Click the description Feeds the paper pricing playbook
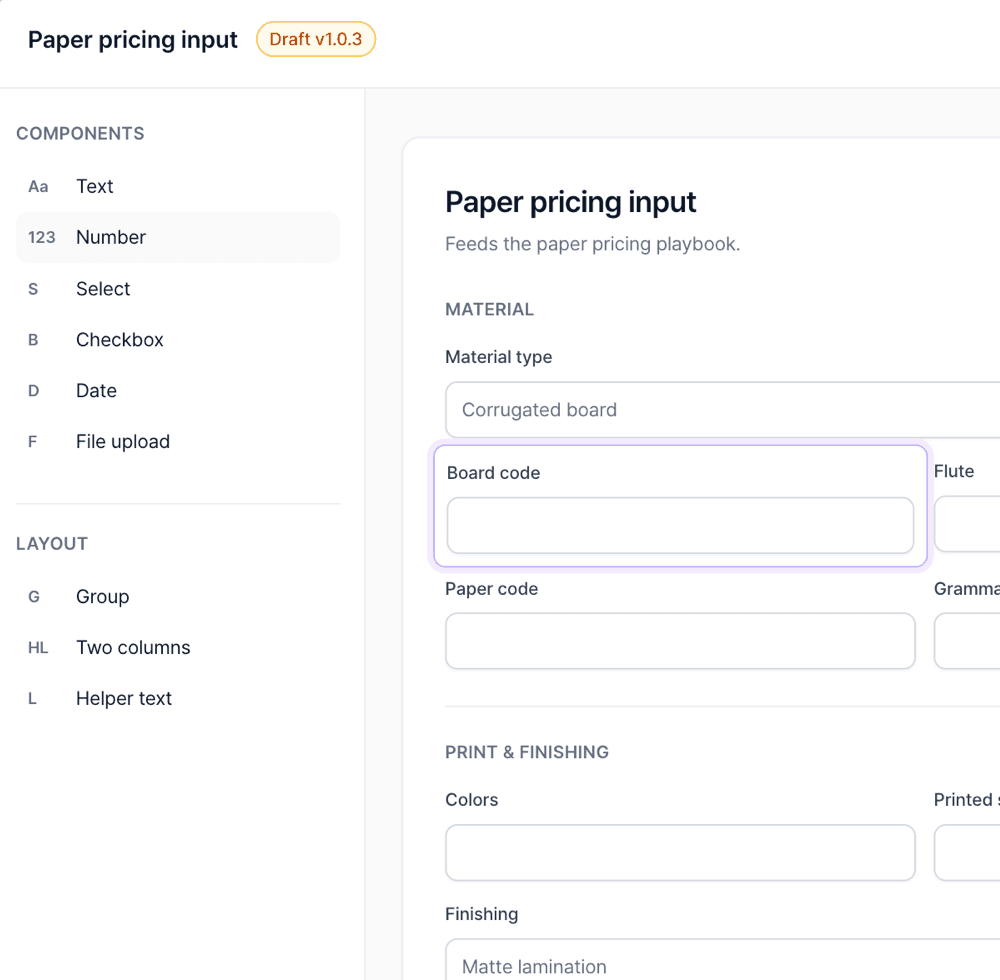This screenshot has height=980, width=1000. coord(593,244)
